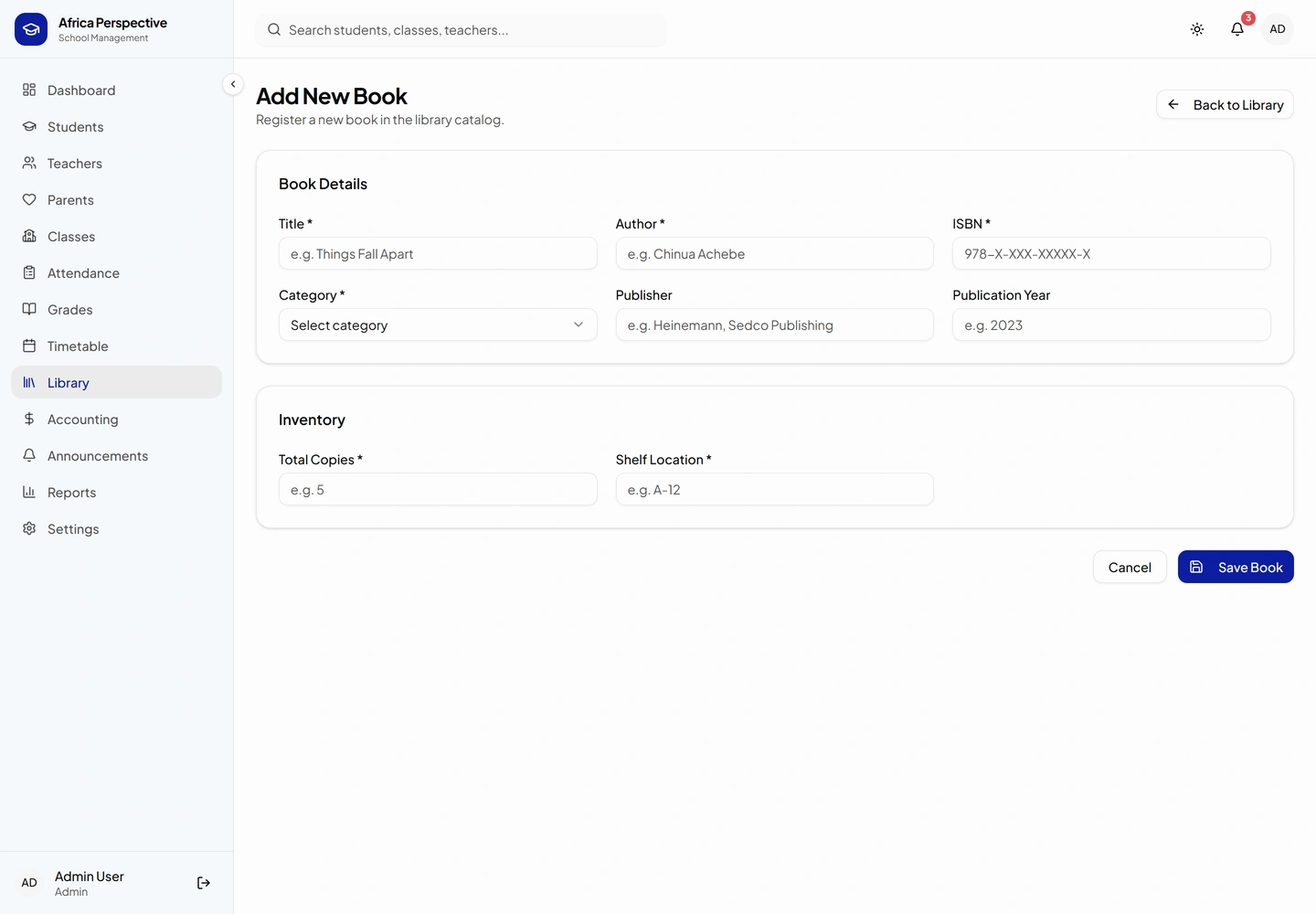1316x914 pixels.
Task: Click the Publication Year field
Action: coord(1111,324)
